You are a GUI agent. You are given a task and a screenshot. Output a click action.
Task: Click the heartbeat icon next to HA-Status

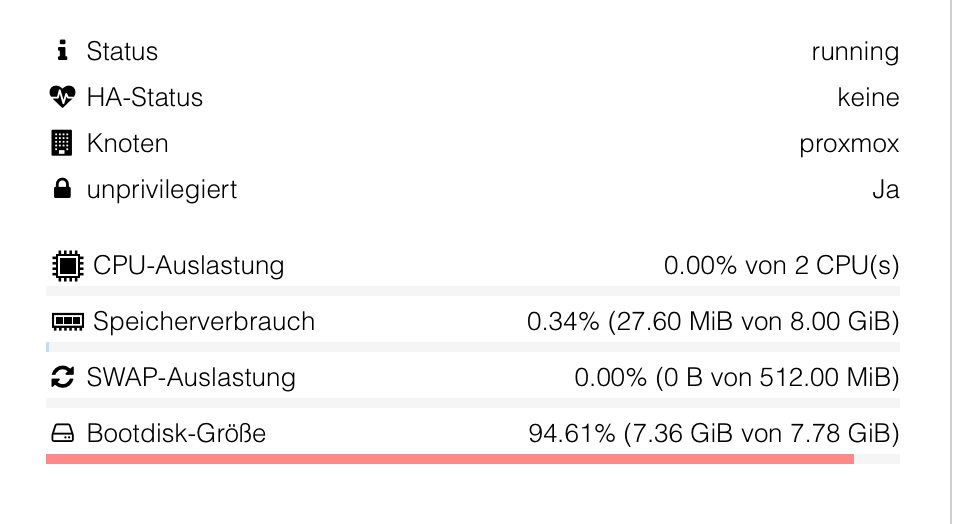coord(62,96)
